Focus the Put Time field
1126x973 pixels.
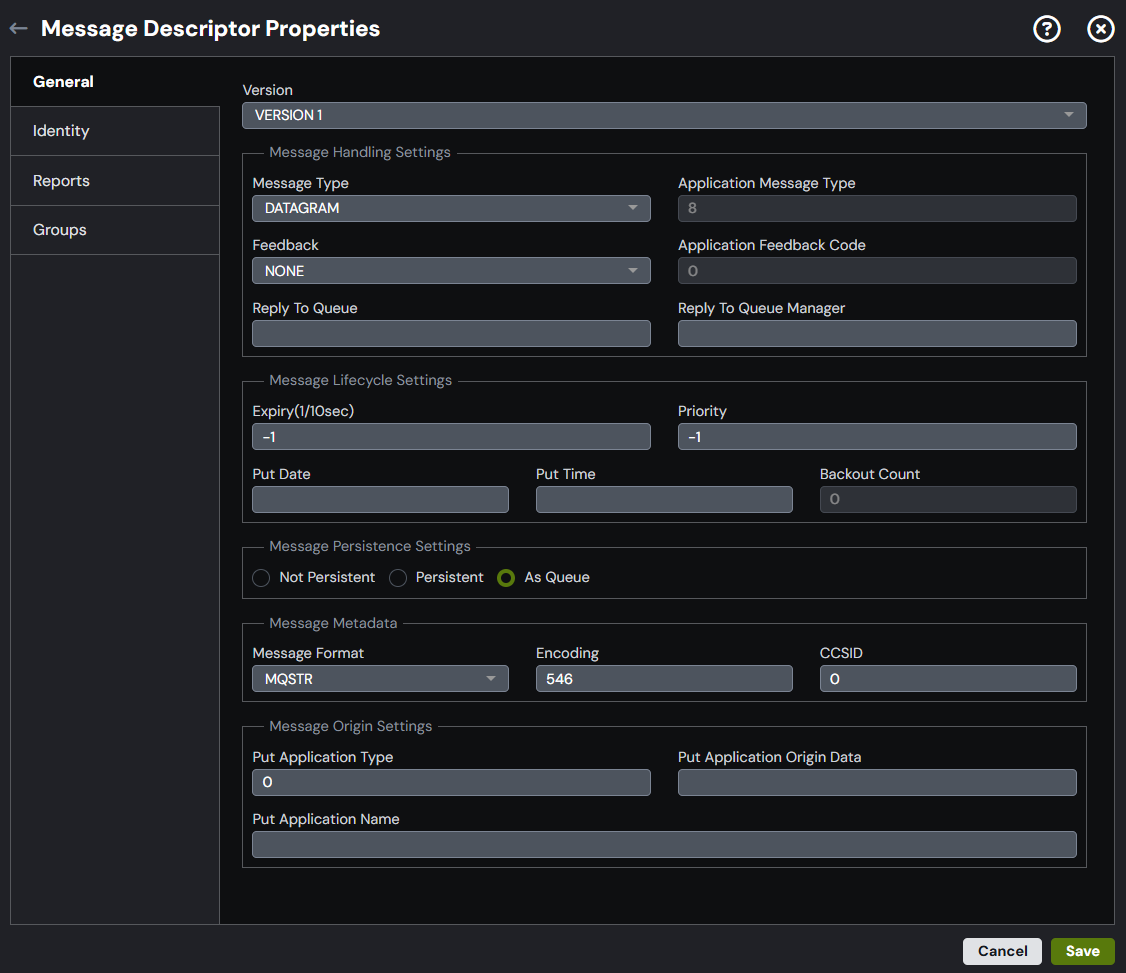tap(664, 499)
